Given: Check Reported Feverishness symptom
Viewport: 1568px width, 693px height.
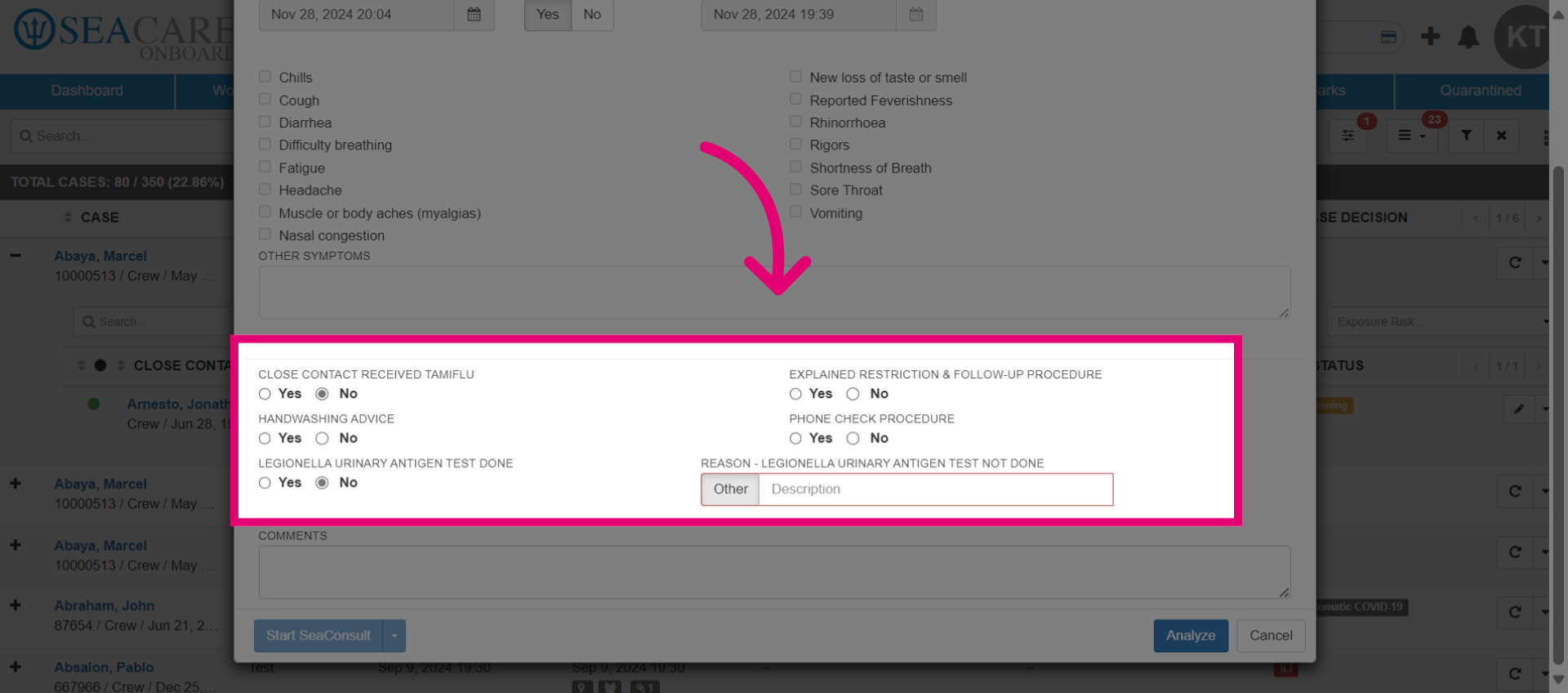Looking at the screenshot, I should pyautogui.click(x=795, y=99).
